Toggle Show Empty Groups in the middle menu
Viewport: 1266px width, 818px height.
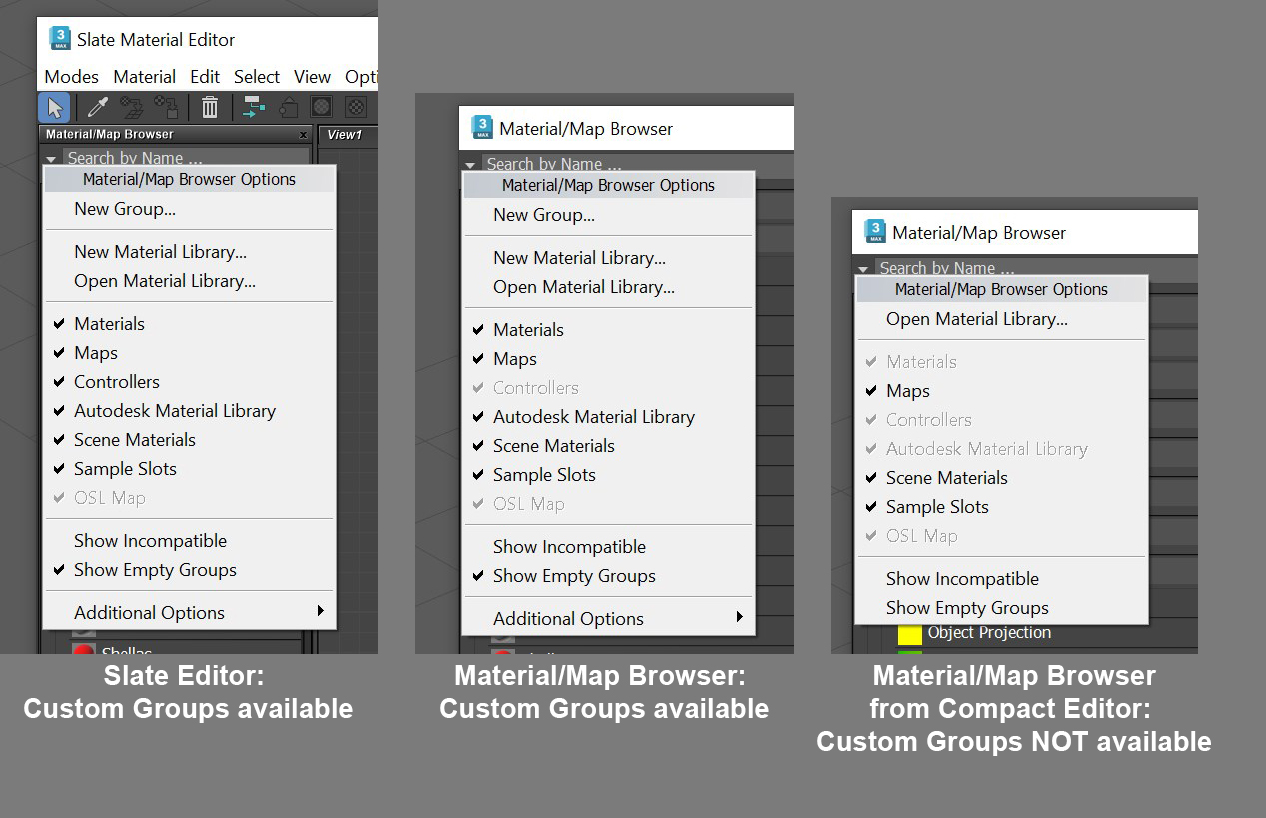coord(574,577)
